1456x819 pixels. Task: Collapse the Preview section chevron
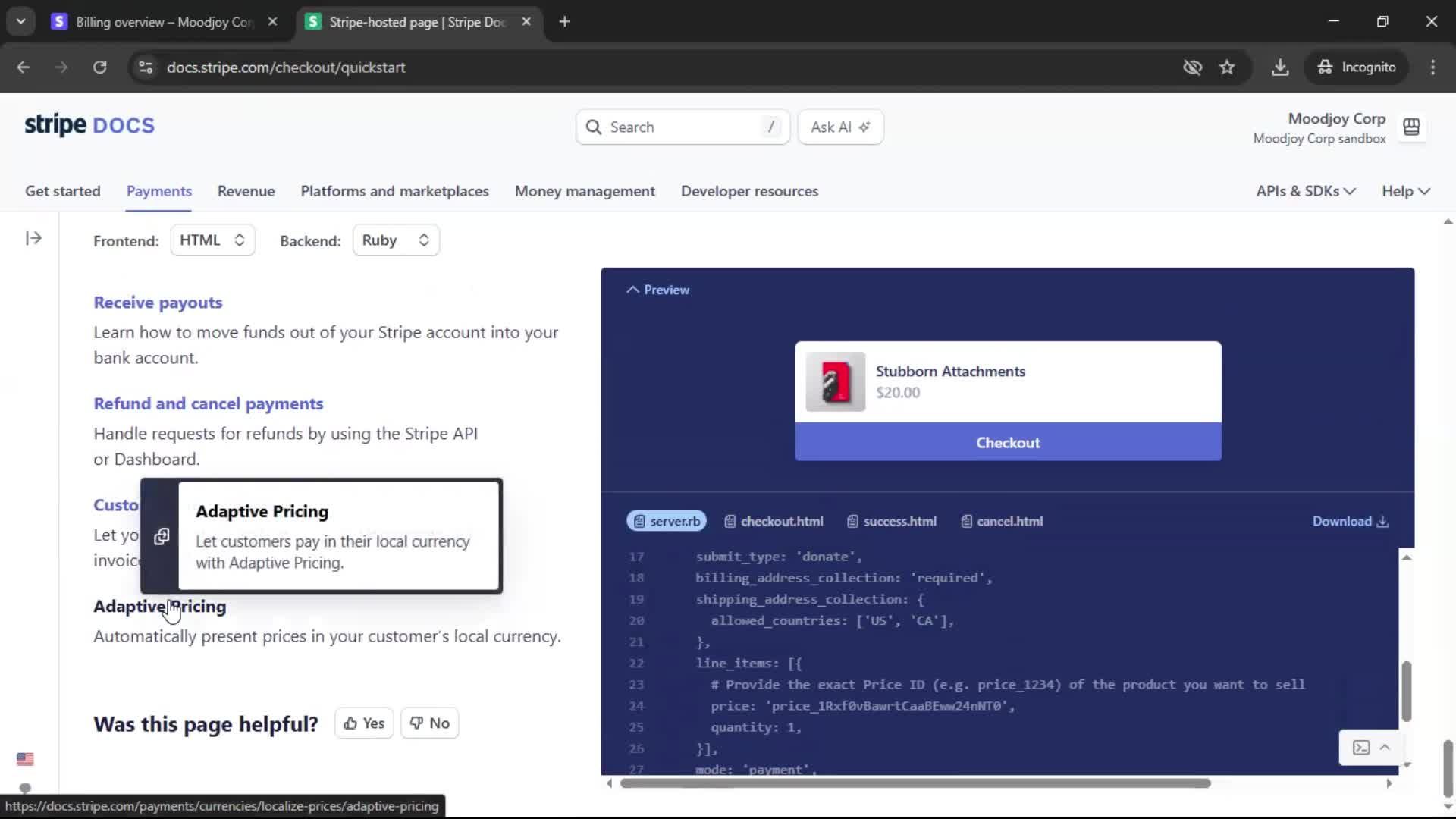(x=632, y=290)
